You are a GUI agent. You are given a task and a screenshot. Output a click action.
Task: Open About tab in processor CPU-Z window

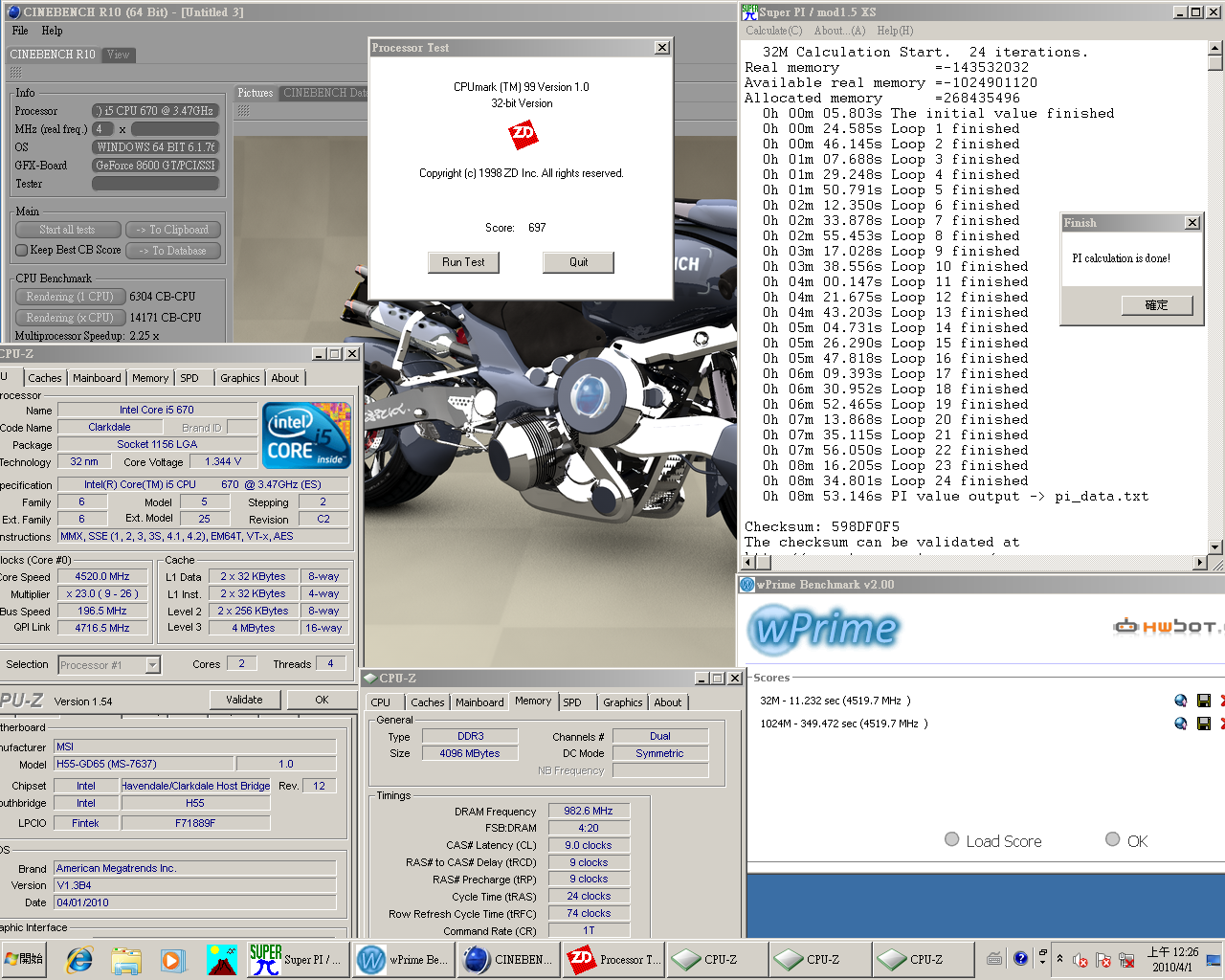click(x=285, y=378)
